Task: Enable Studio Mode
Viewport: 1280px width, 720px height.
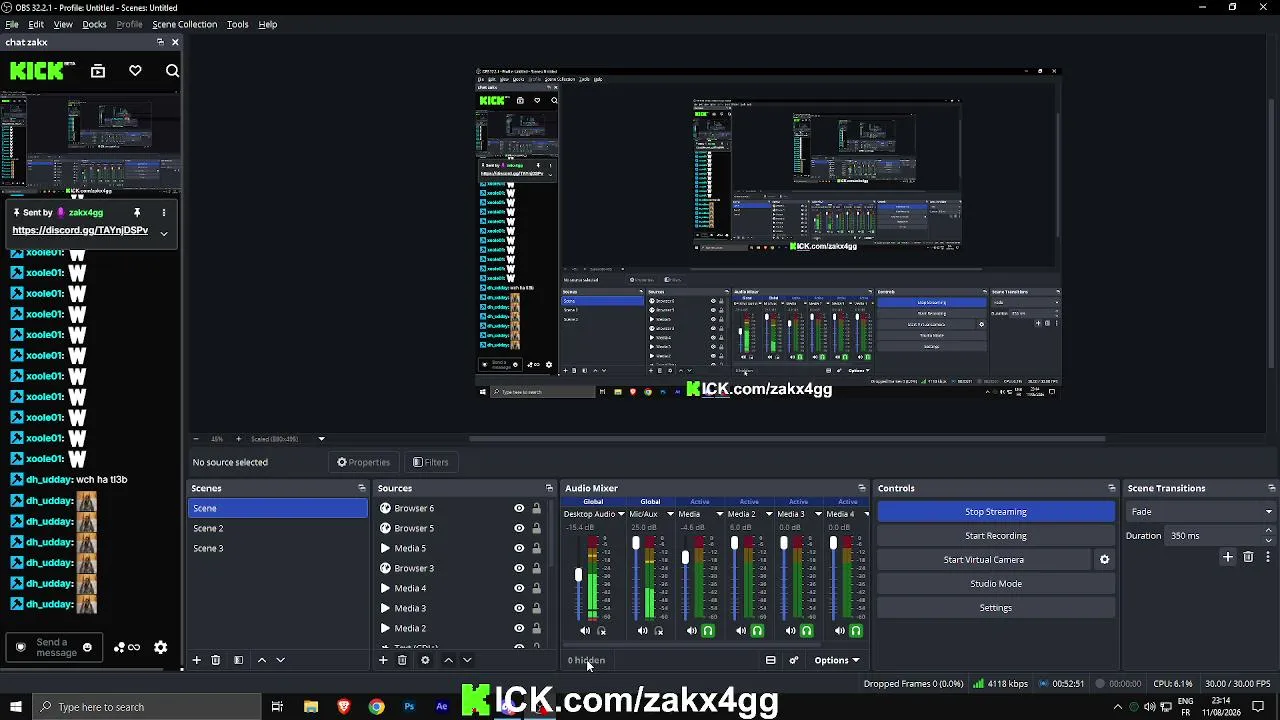Action: point(996,584)
